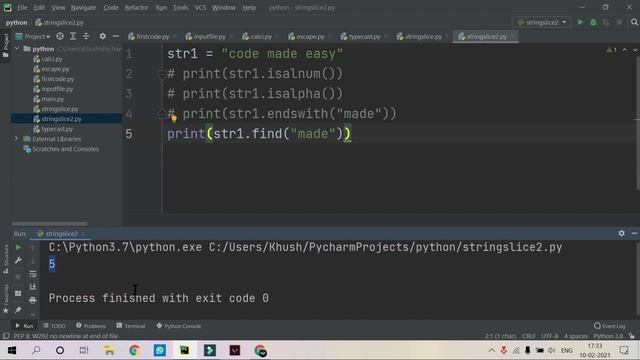Click scroll to end icon in Run console

(33, 287)
